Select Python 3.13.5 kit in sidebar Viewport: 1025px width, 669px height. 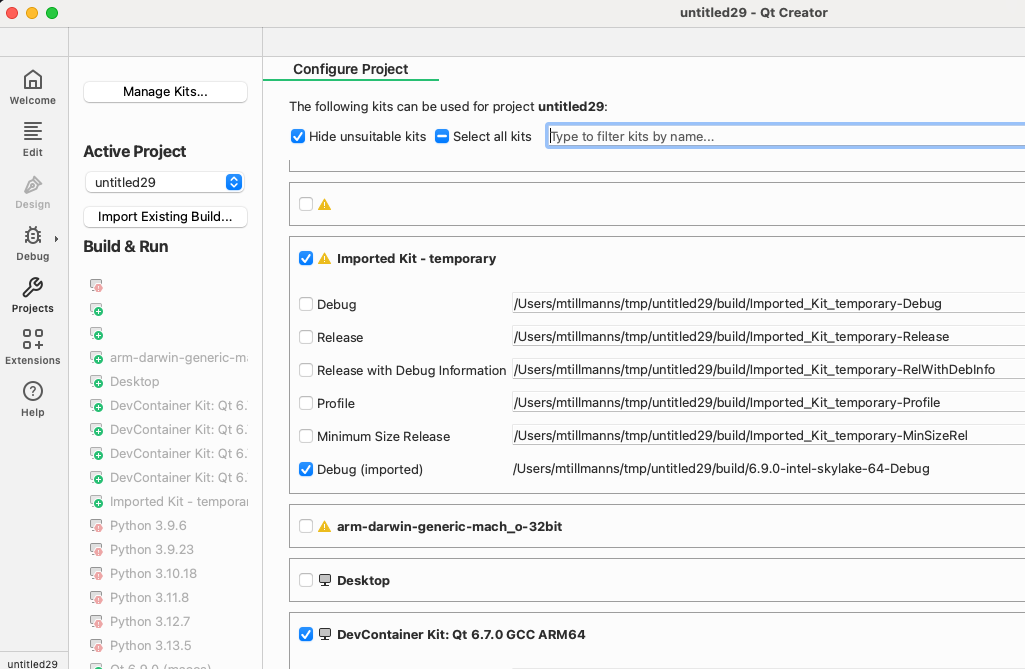pos(150,646)
